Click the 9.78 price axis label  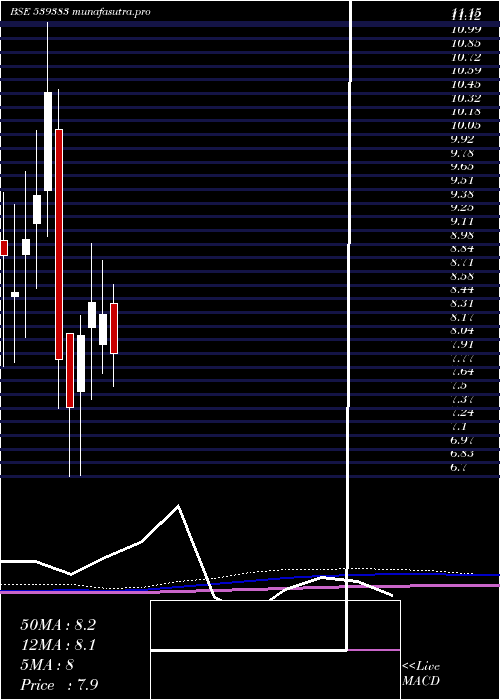(462, 153)
